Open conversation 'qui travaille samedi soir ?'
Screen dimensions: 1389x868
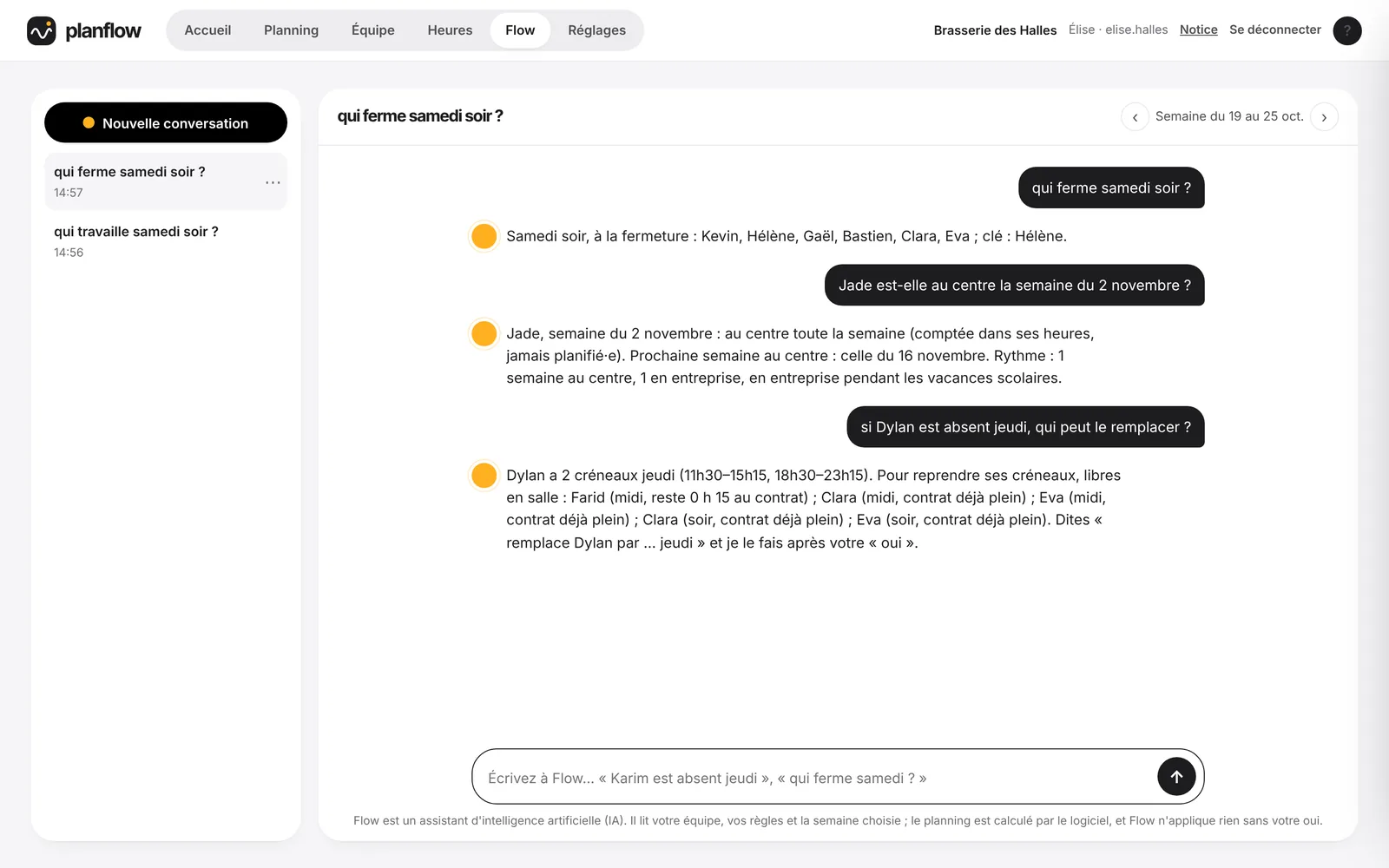tap(166, 241)
